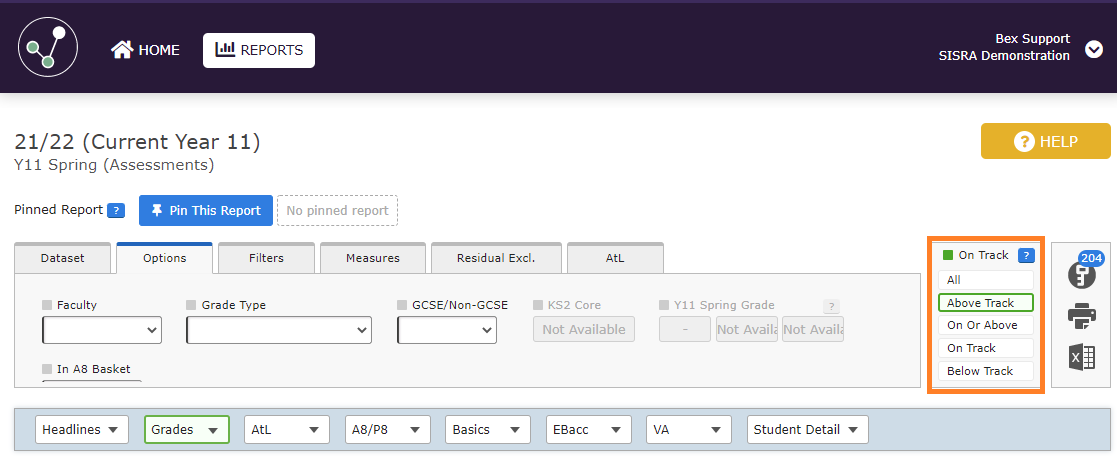Click the Y11 Spring Grade help icon

coord(830,307)
